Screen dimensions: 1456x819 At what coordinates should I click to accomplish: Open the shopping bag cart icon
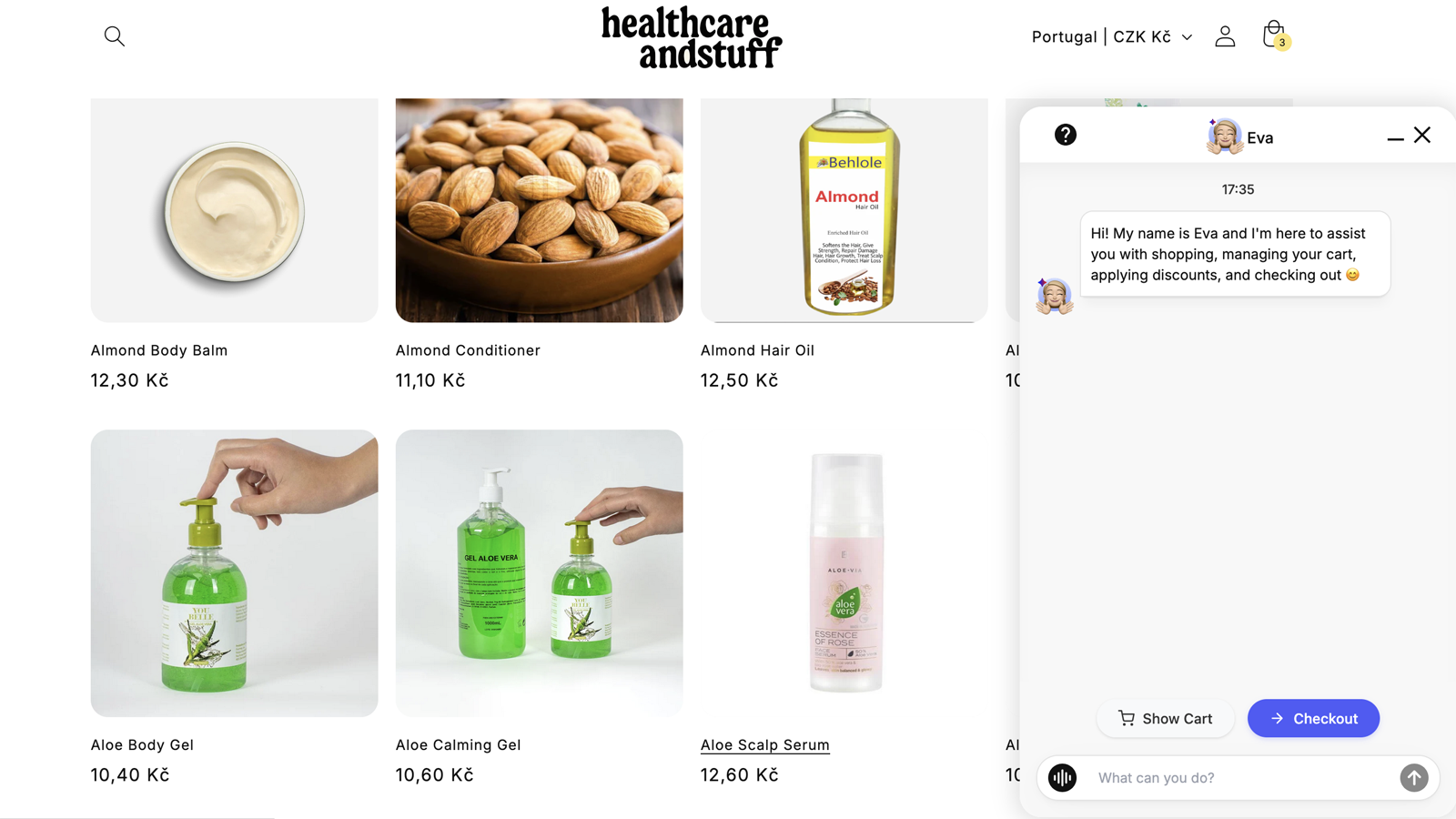click(x=1275, y=35)
